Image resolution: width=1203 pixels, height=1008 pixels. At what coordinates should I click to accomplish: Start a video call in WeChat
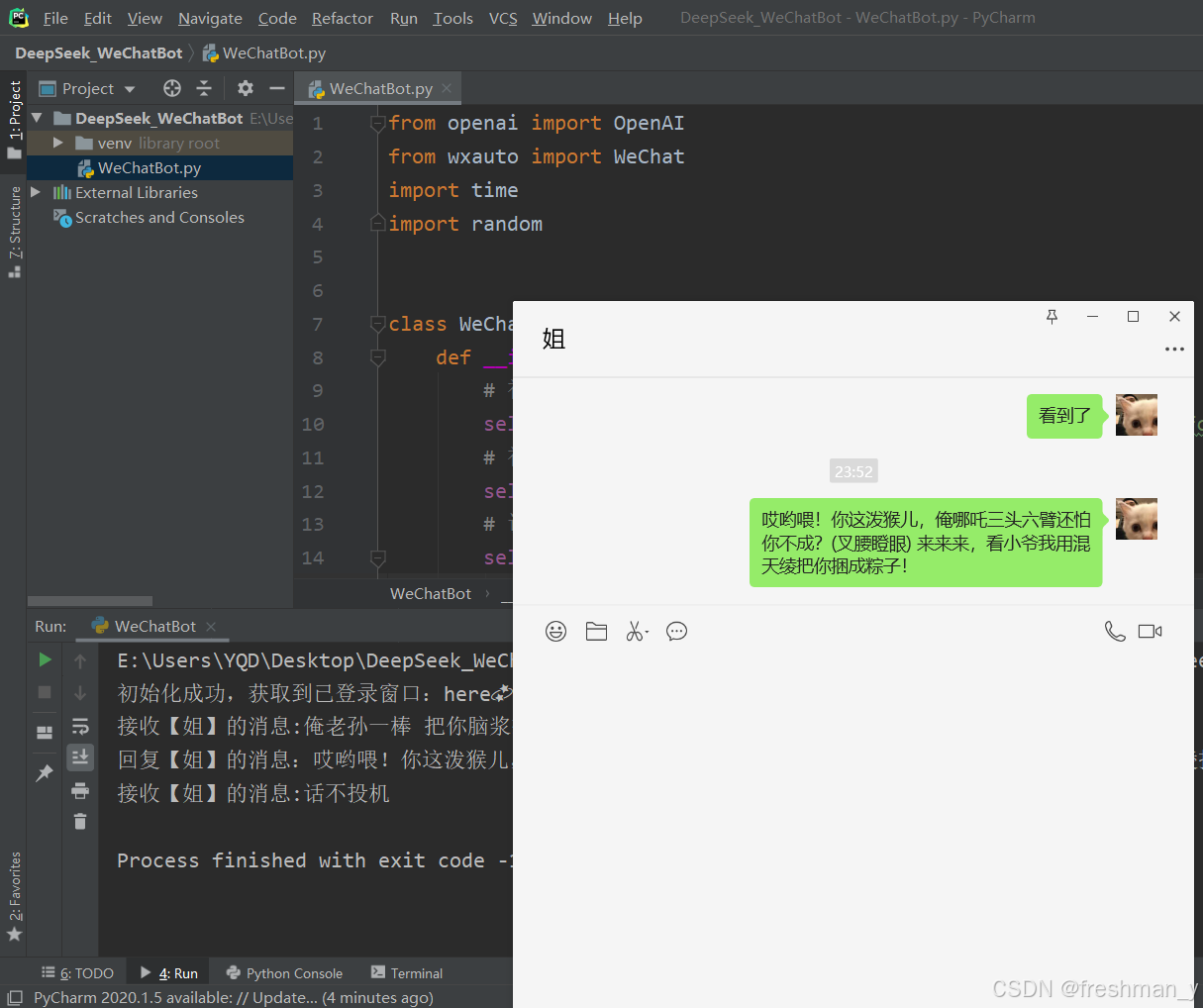point(1150,631)
